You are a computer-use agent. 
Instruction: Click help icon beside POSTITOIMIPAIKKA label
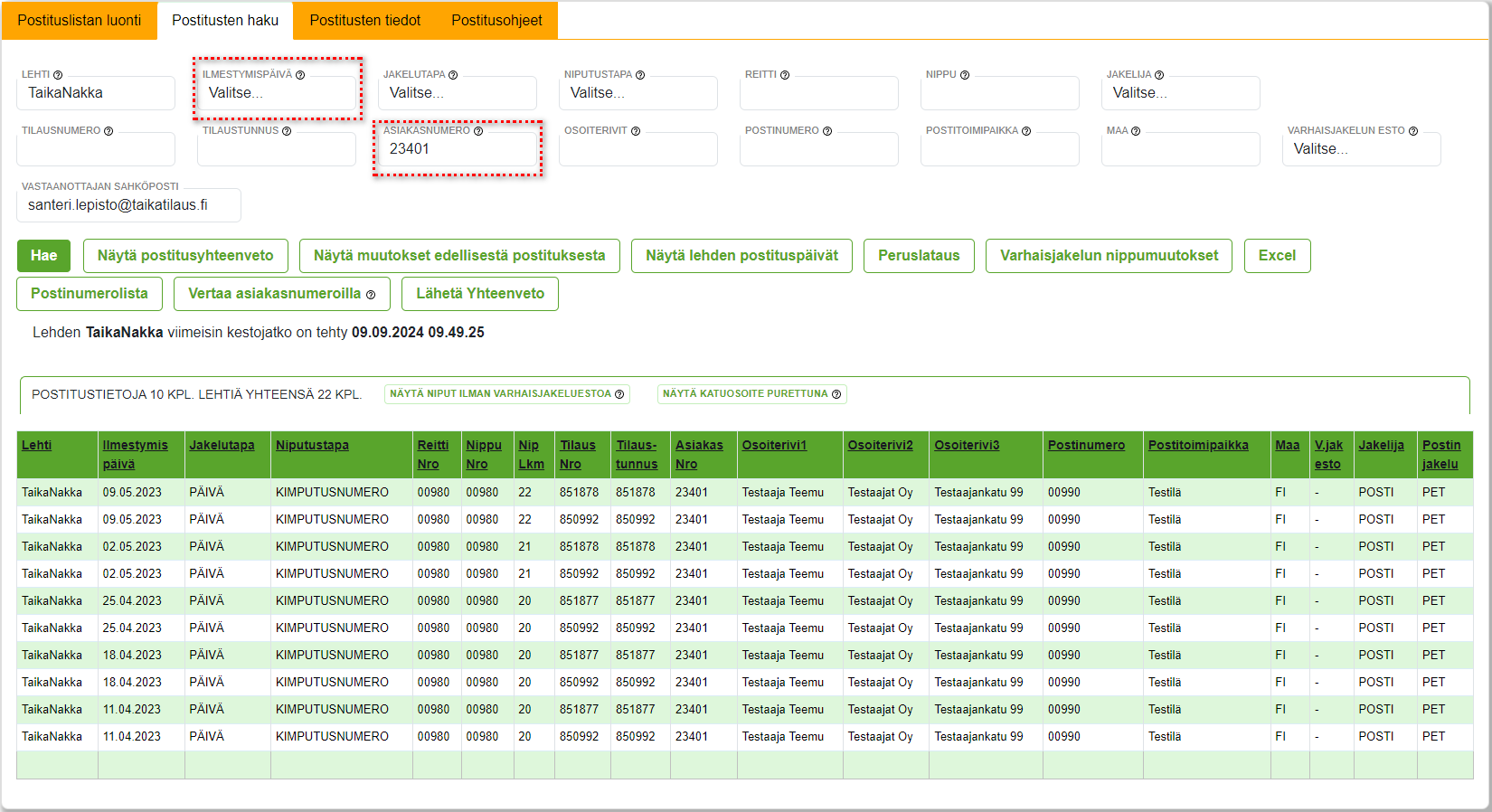click(1026, 131)
